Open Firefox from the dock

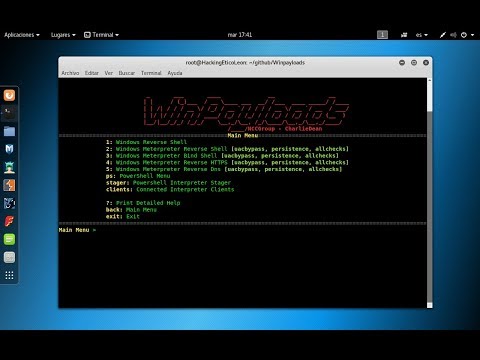click(9, 95)
